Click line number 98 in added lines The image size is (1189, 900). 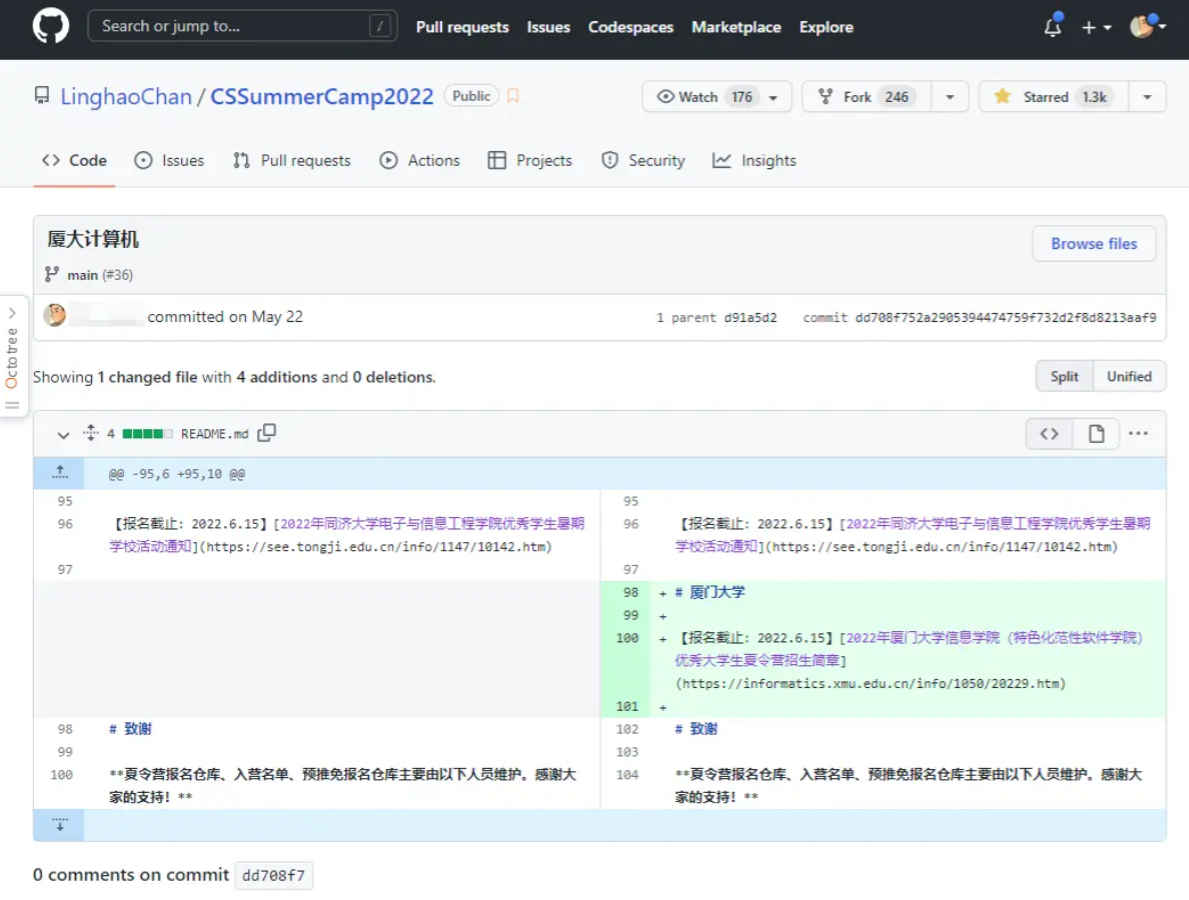point(630,592)
